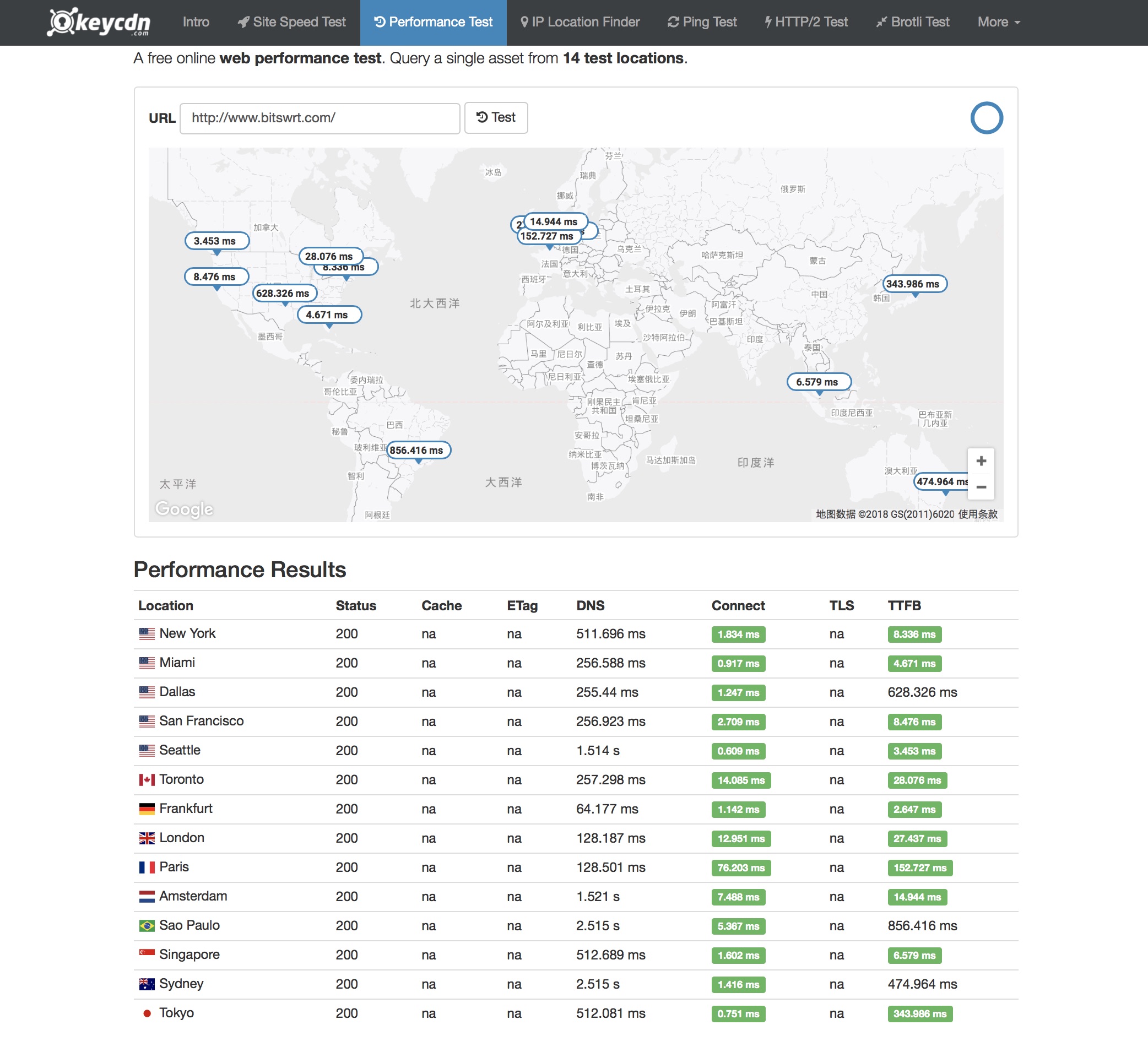Viewport: 1148px width, 1052px height.
Task: Expand the More dropdown menu
Action: (x=998, y=22)
